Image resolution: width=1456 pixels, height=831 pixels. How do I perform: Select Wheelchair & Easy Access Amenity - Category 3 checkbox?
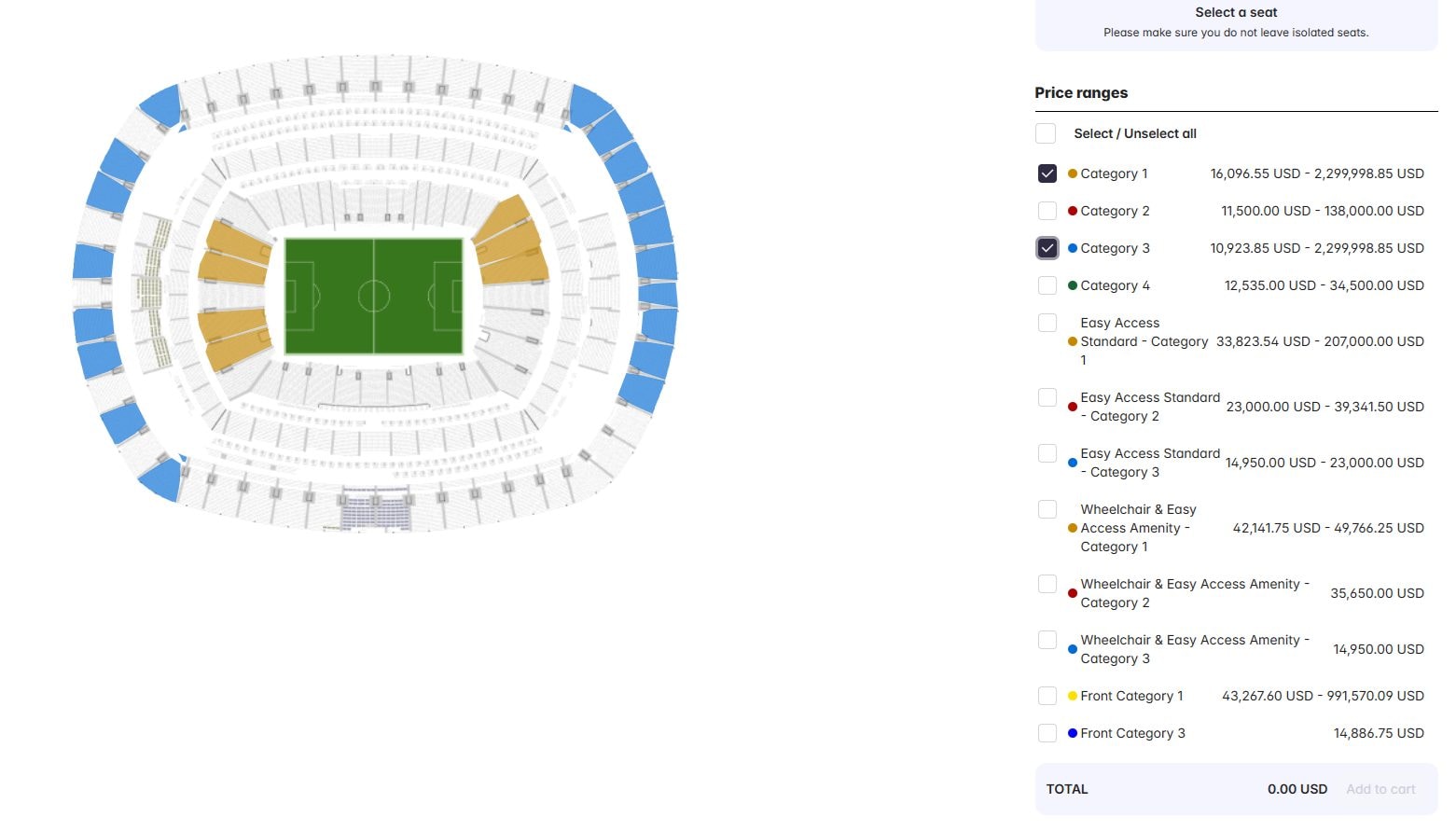pyautogui.click(x=1047, y=640)
